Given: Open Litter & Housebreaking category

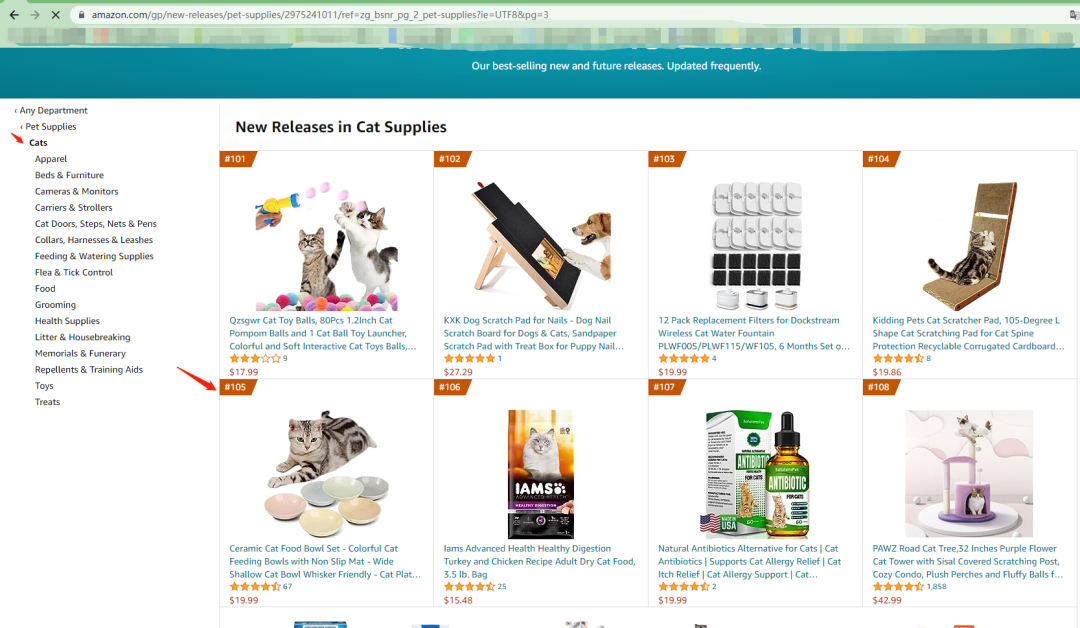Looking at the screenshot, I should pos(83,337).
